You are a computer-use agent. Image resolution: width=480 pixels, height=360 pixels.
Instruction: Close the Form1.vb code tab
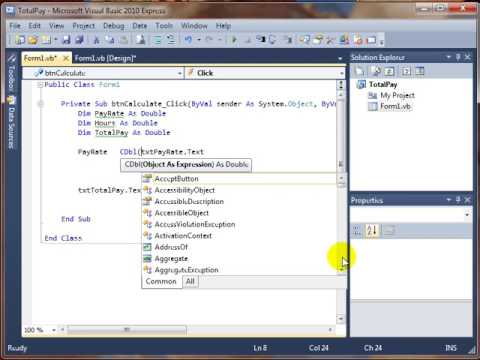click(66, 58)
